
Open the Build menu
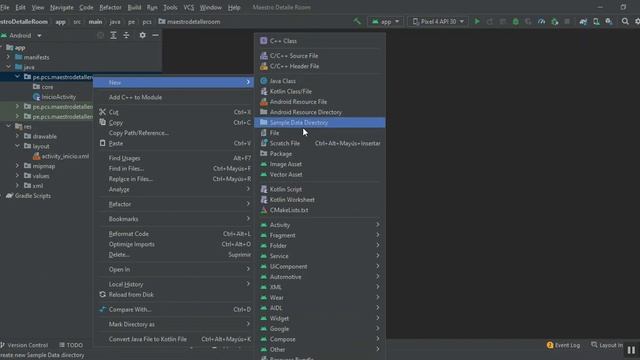[134, 7]
